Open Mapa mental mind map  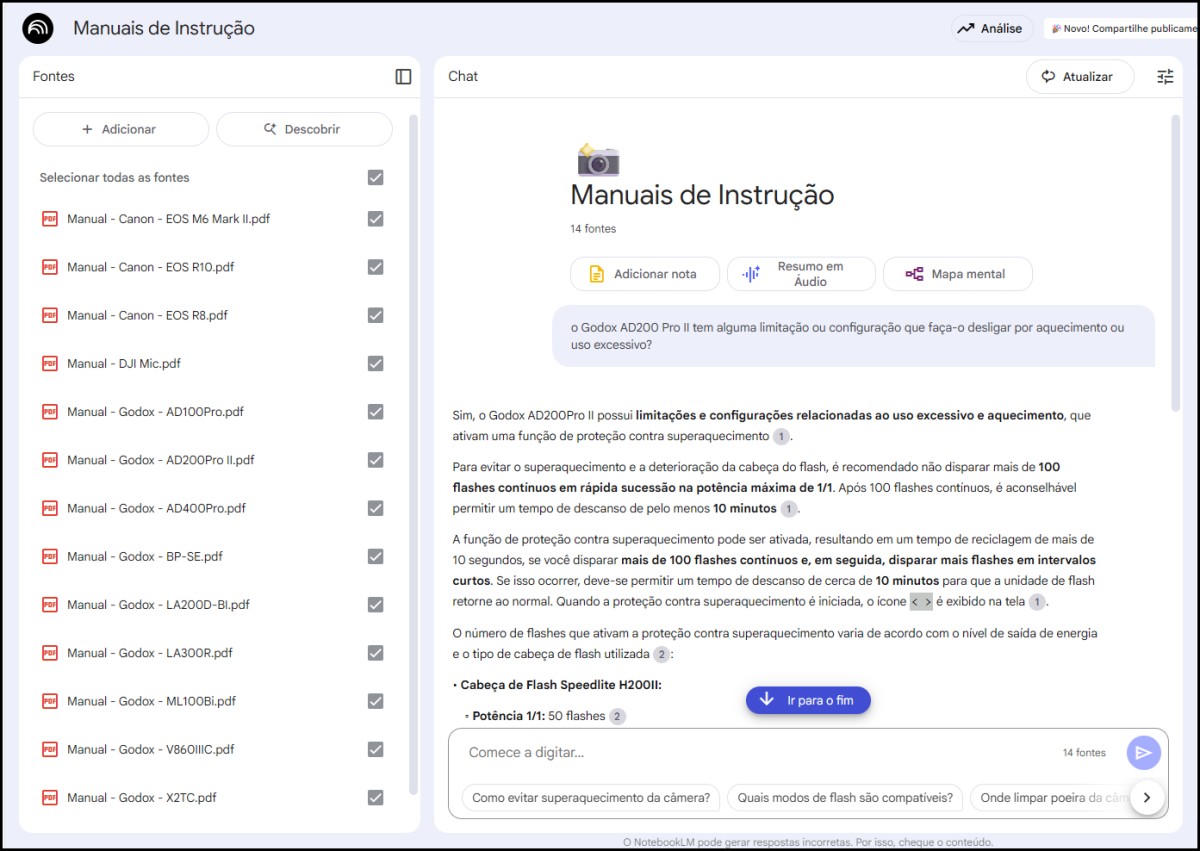tap(957, 274)
